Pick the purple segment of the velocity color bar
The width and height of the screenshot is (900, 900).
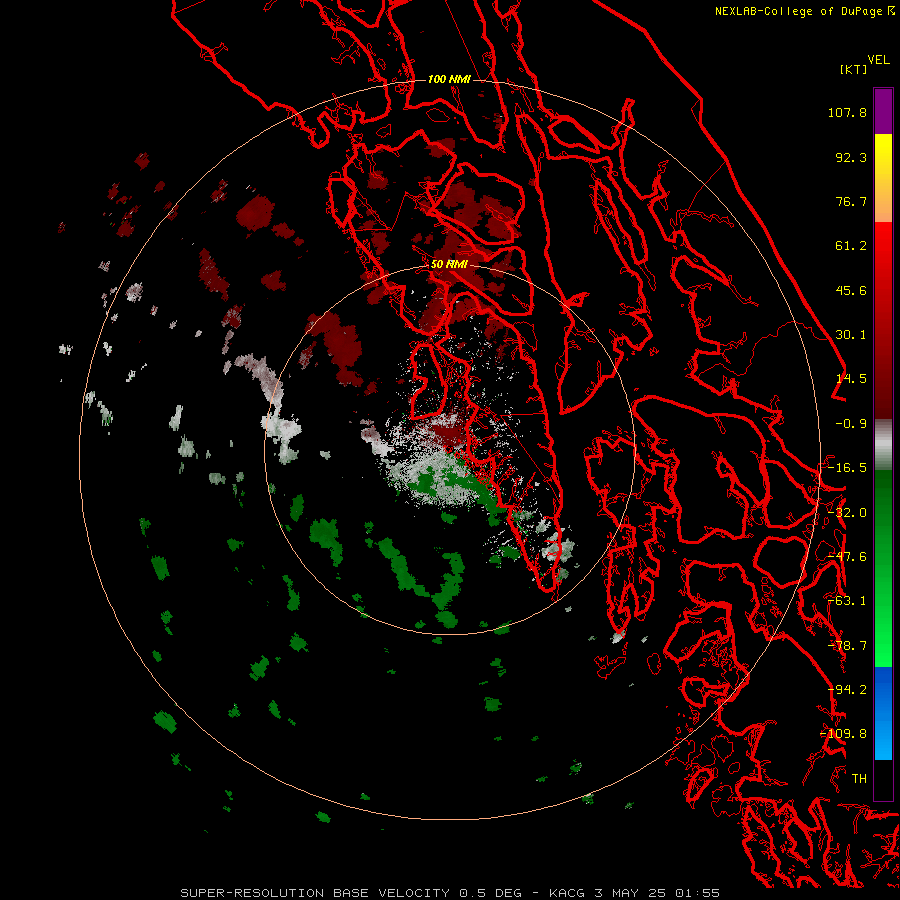(883, 111)
